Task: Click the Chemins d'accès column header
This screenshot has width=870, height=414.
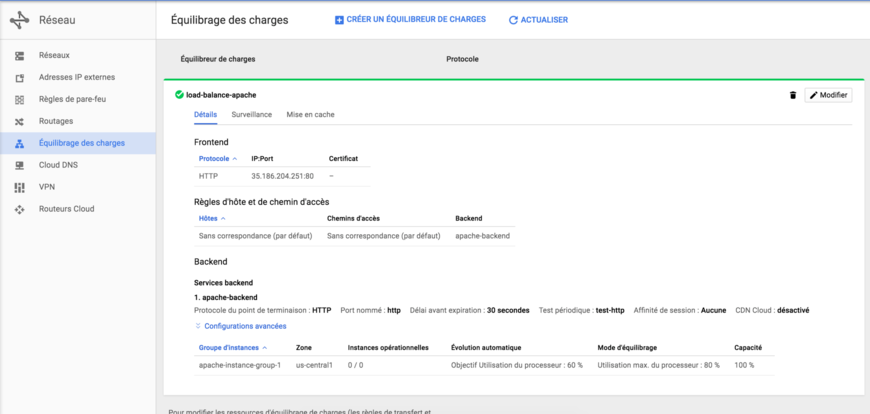Action: (353, 219)
